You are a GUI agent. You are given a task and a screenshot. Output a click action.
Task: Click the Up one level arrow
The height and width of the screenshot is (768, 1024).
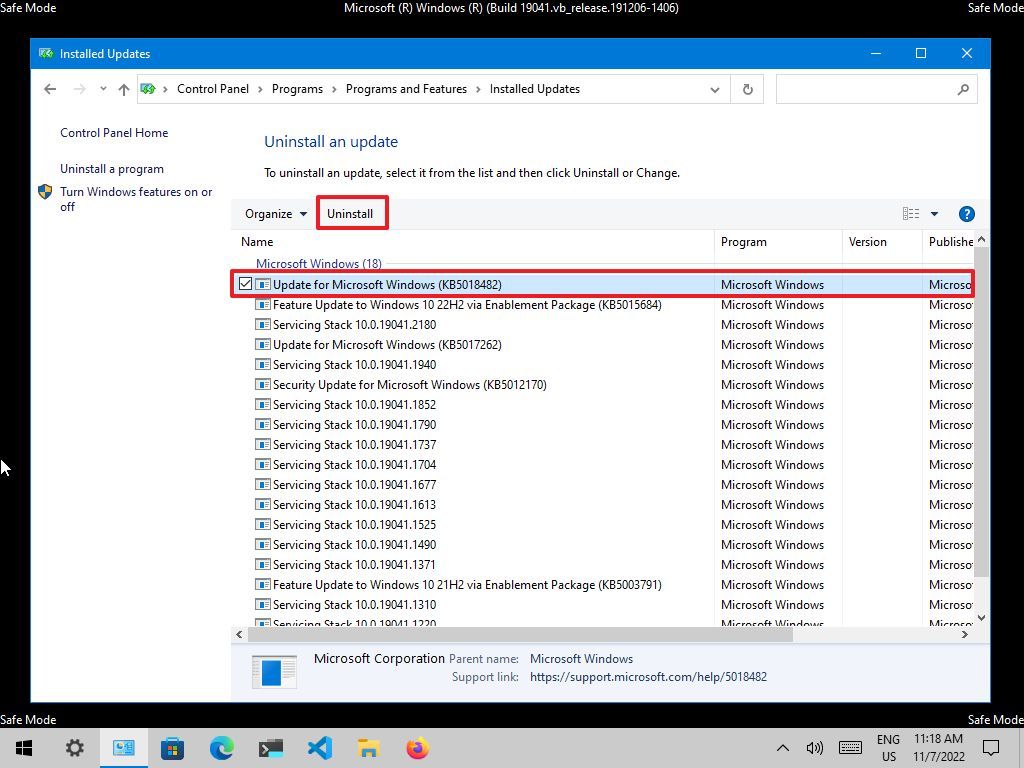(x=122, y=89)
